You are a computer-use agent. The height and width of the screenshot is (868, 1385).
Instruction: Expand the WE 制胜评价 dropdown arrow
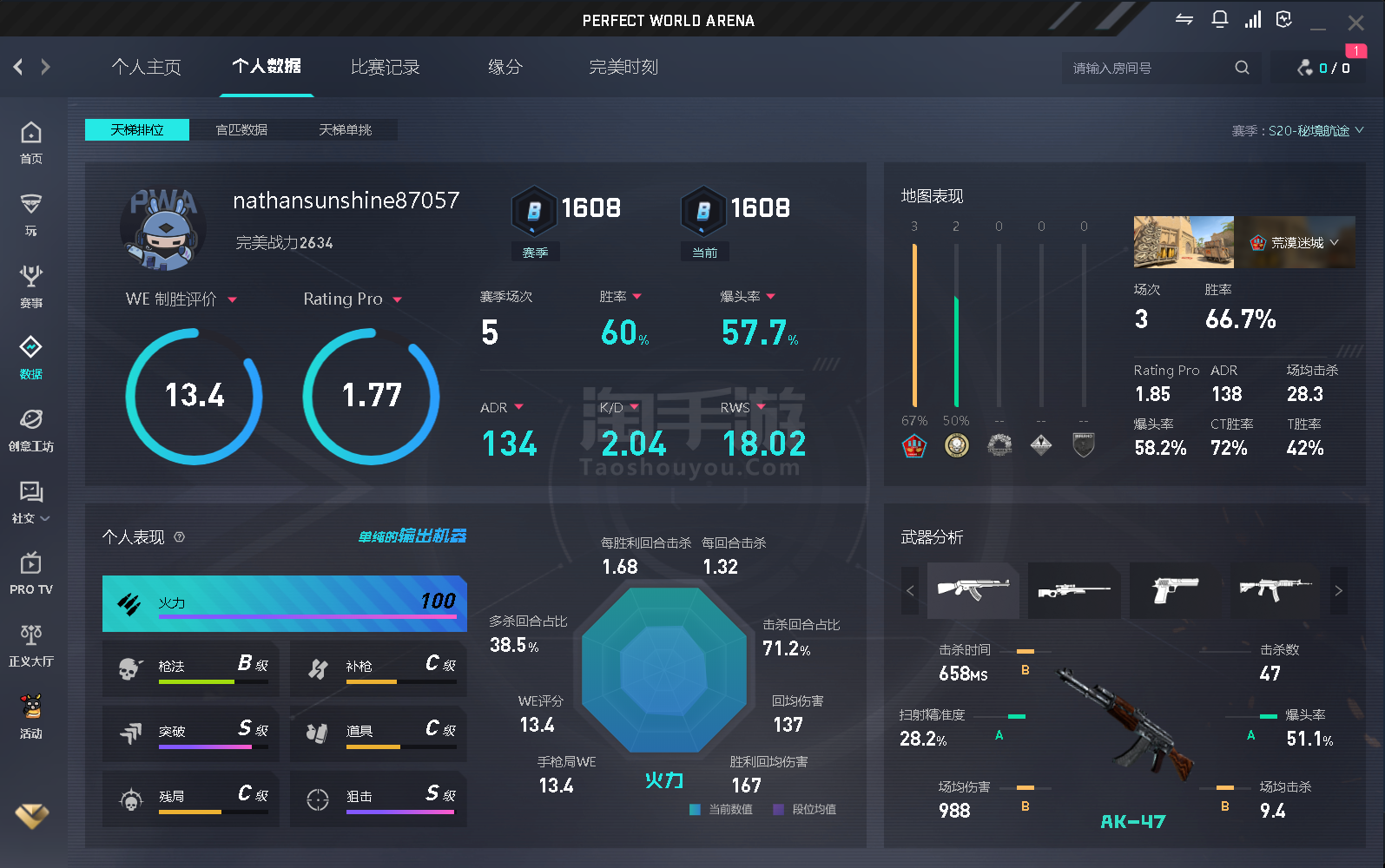[233, 300]
